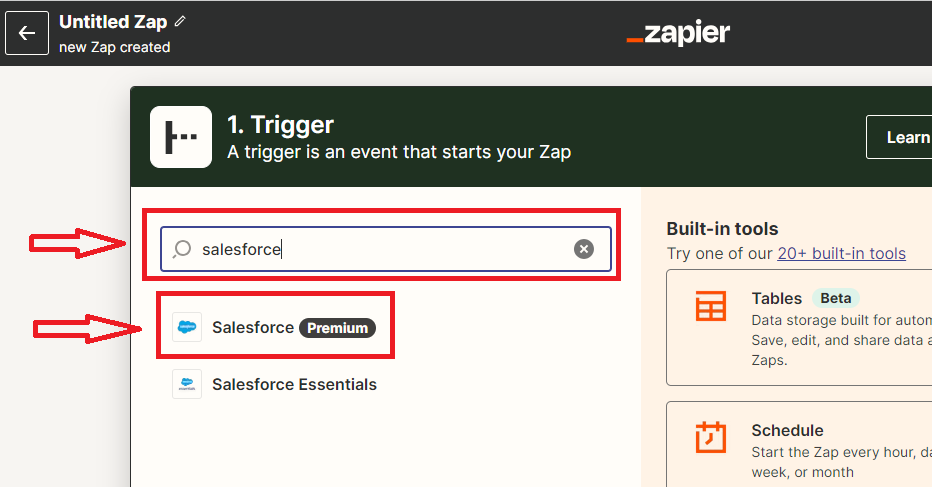Click the search magnifier icon
932x487 pixels.
click(182, 249)
